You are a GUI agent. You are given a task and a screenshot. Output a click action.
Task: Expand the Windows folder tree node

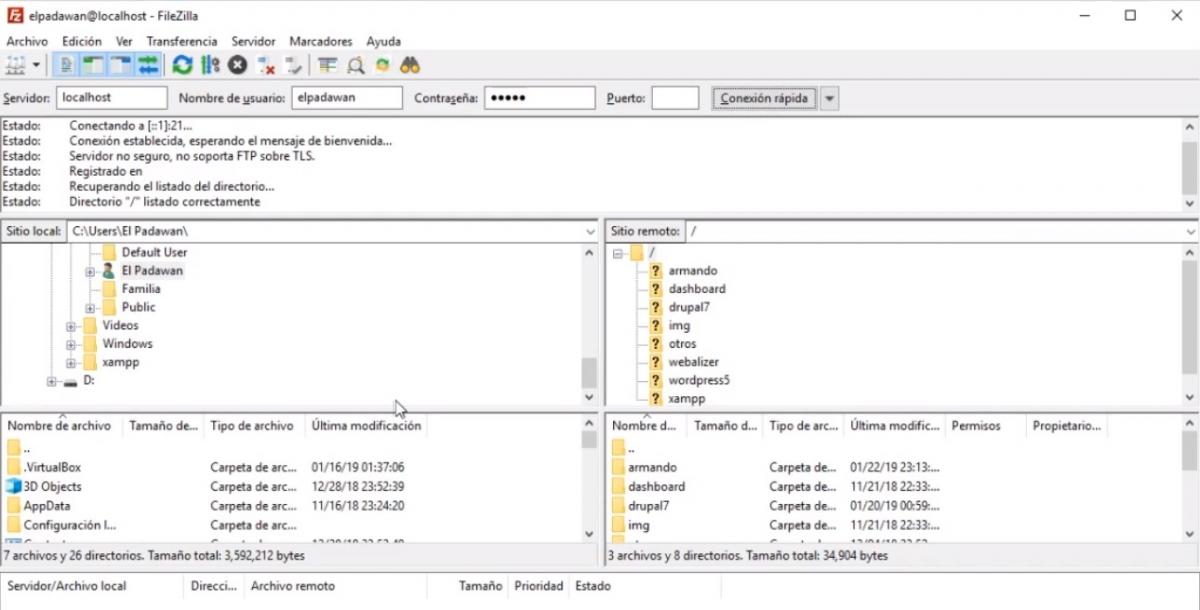point(71,344)
